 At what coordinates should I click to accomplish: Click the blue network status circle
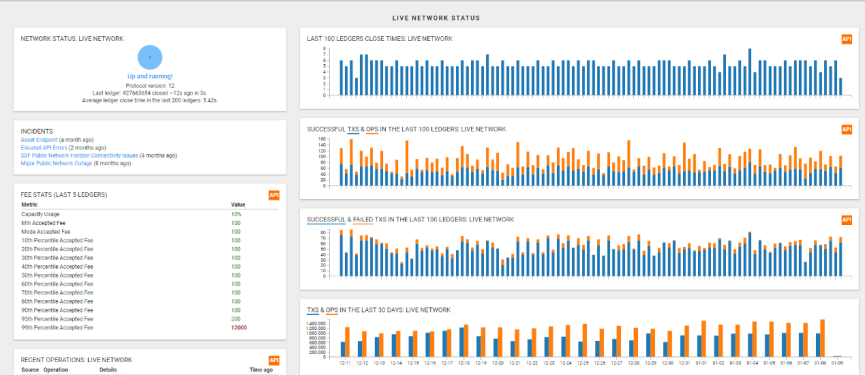149,57
